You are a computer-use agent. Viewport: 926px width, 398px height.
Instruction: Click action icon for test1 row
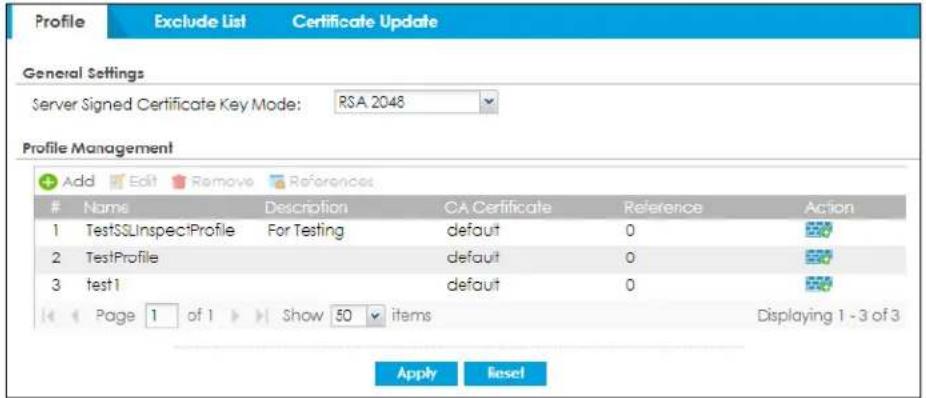(818, 286)
